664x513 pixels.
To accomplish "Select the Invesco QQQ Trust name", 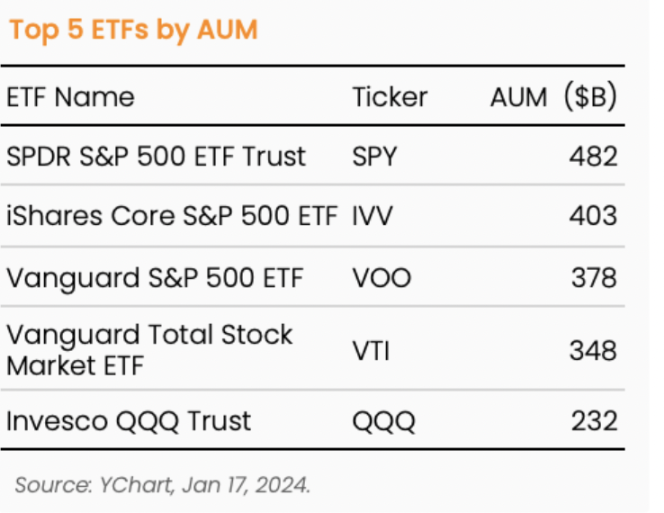I will coord(129,421).
